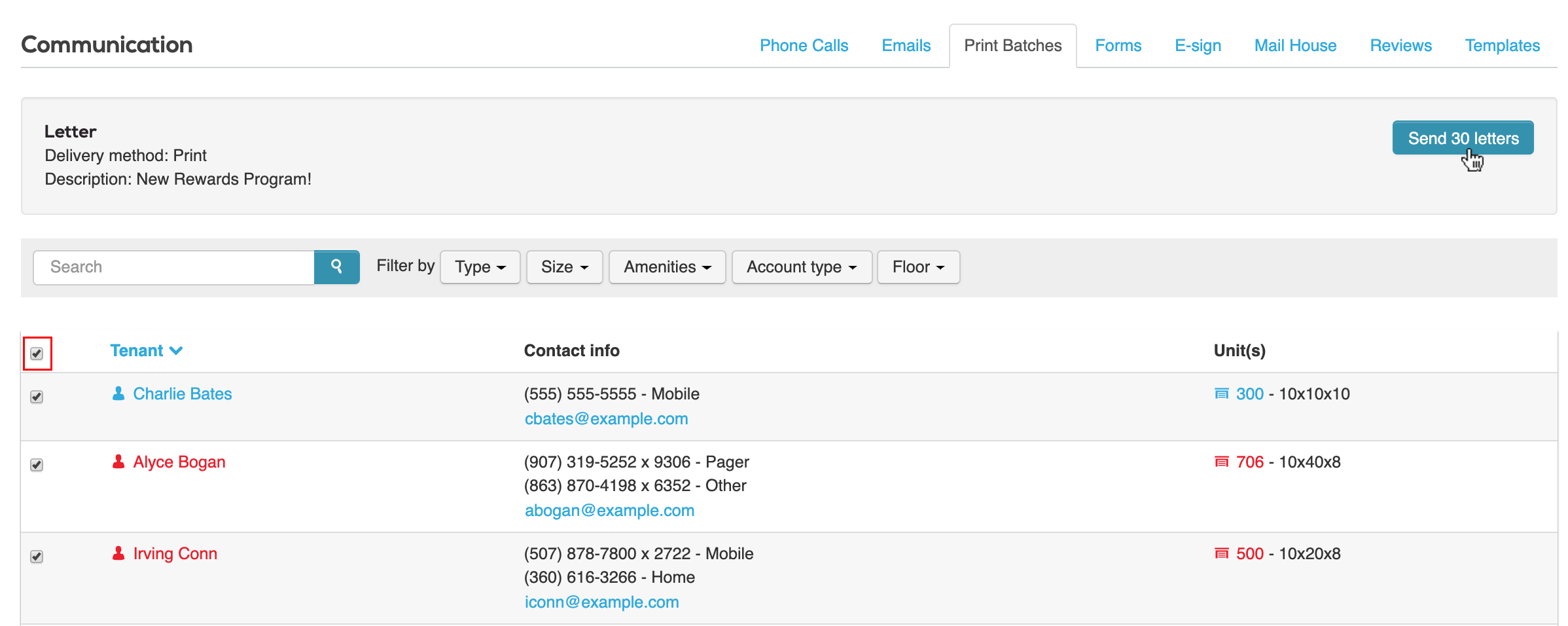The image size is (1568, 626).
Task: Click the red person icon beside Alyce Bogan
Action: pos(118,462)
